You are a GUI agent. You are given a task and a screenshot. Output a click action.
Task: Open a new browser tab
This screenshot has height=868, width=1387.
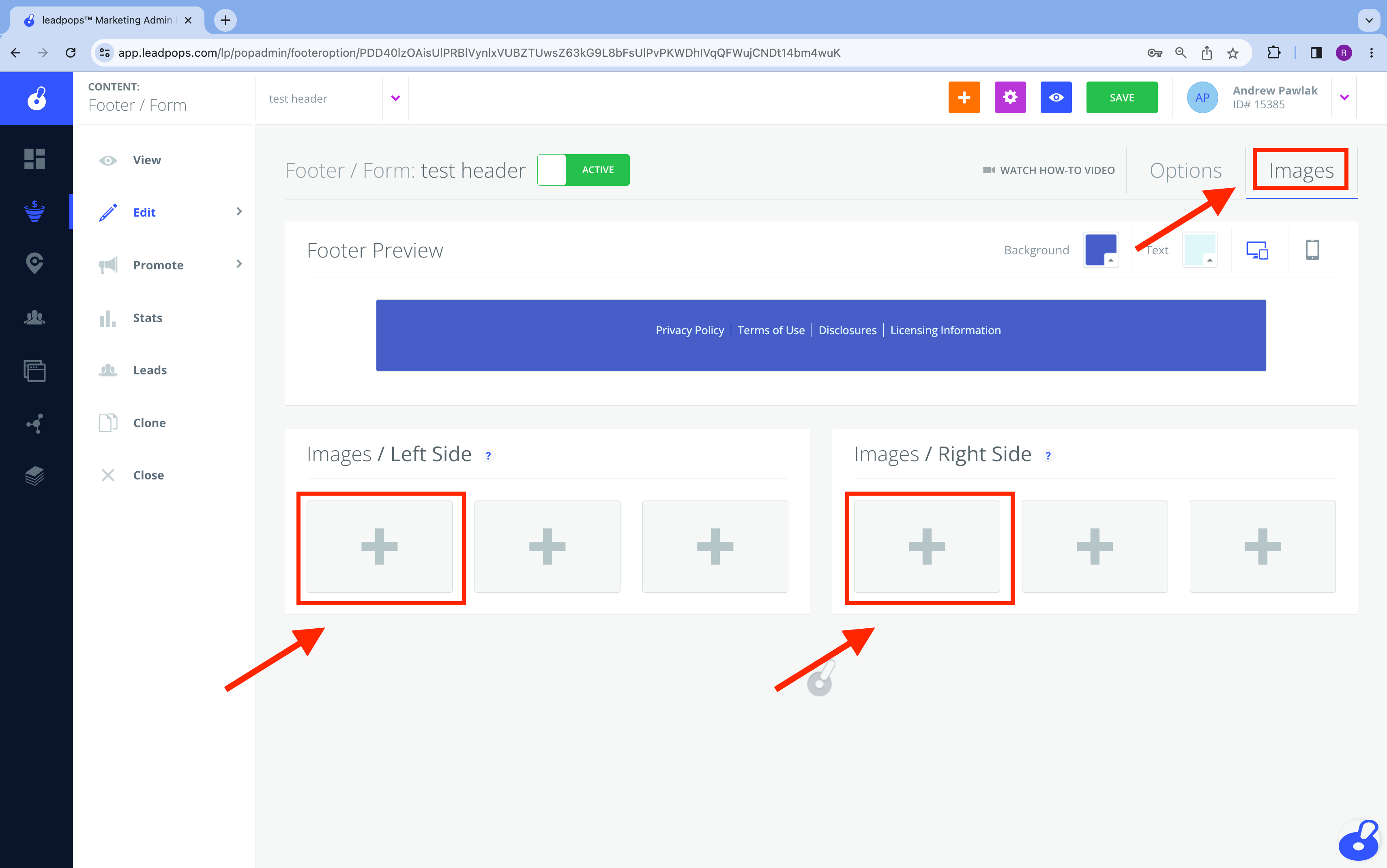(225, 21)
